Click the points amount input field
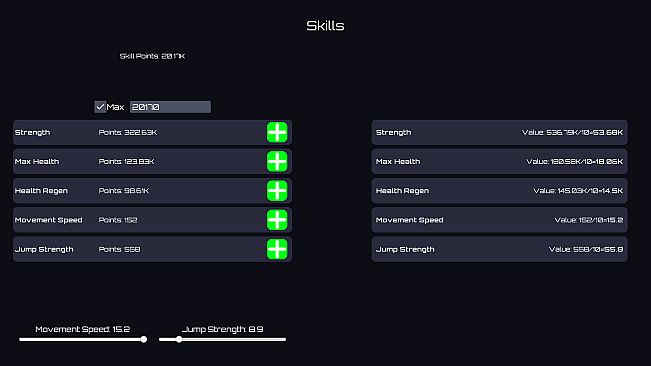Image resolution: width=651 pixels, height=366 pixels. [170, 107]
